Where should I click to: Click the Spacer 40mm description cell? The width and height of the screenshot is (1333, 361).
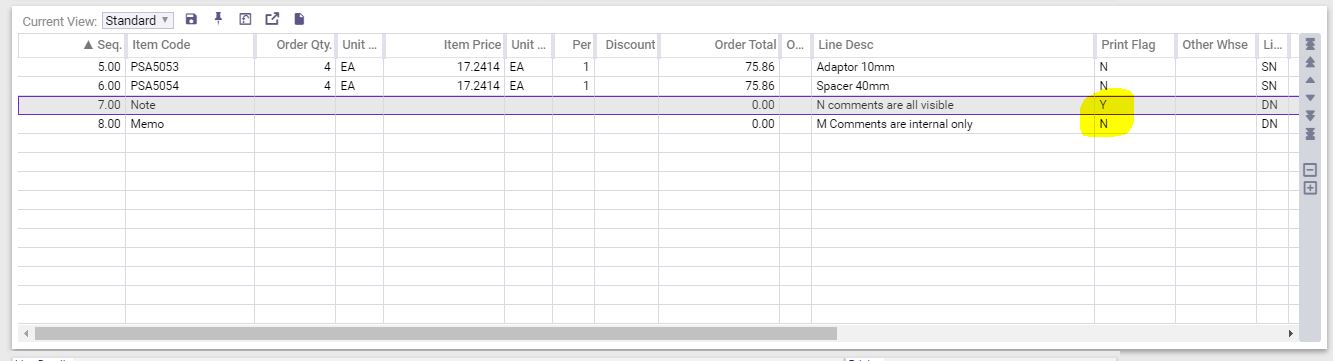click(953, 86)
